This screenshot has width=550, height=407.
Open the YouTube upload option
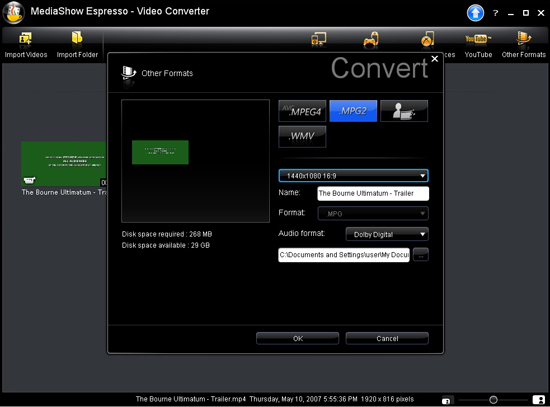[478, 44]
